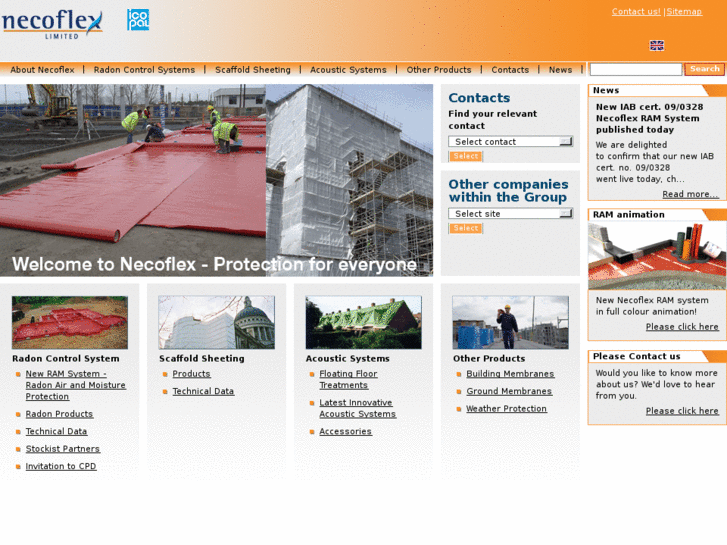Click the Please Contact us panel heading

coord(636,356)
